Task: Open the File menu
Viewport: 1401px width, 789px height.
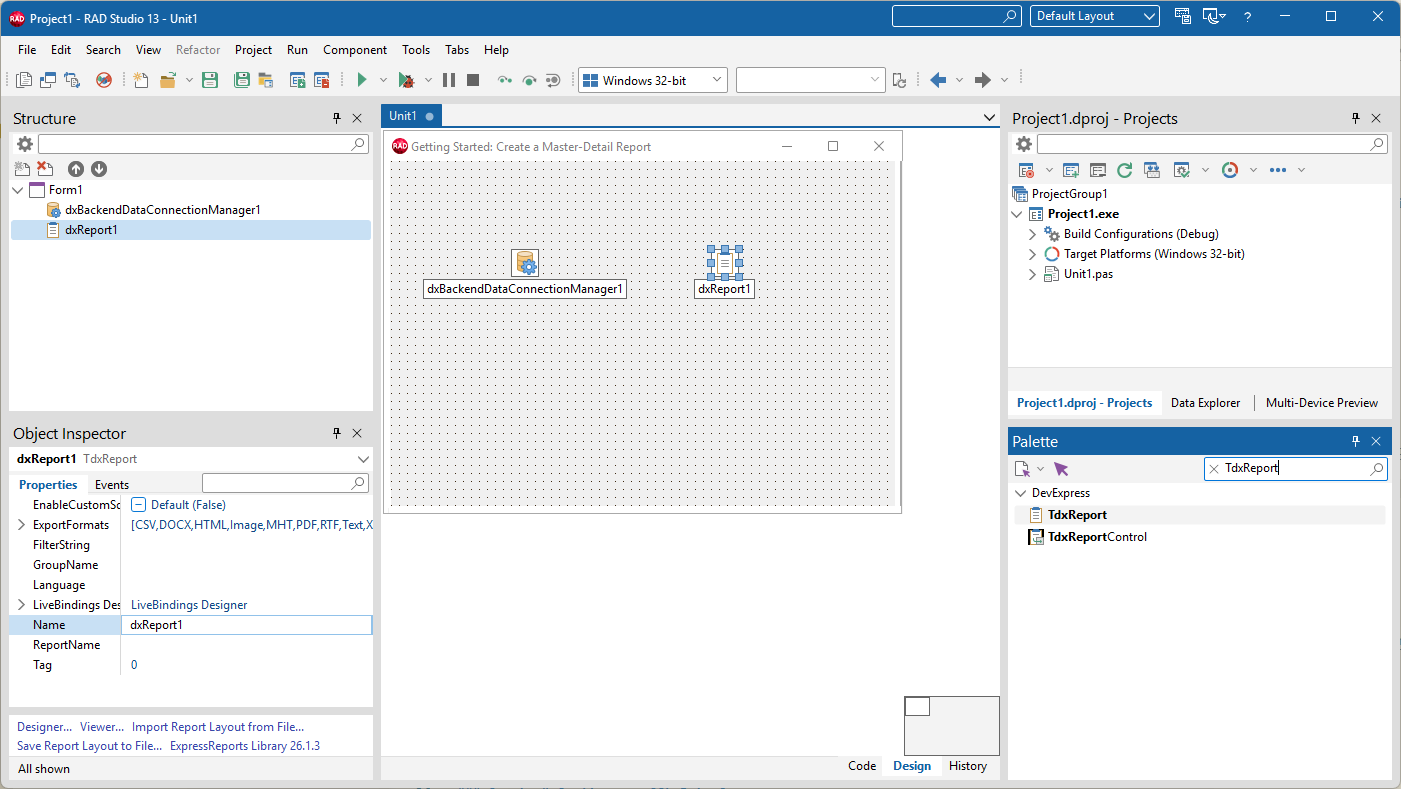Action: [27, 50]
